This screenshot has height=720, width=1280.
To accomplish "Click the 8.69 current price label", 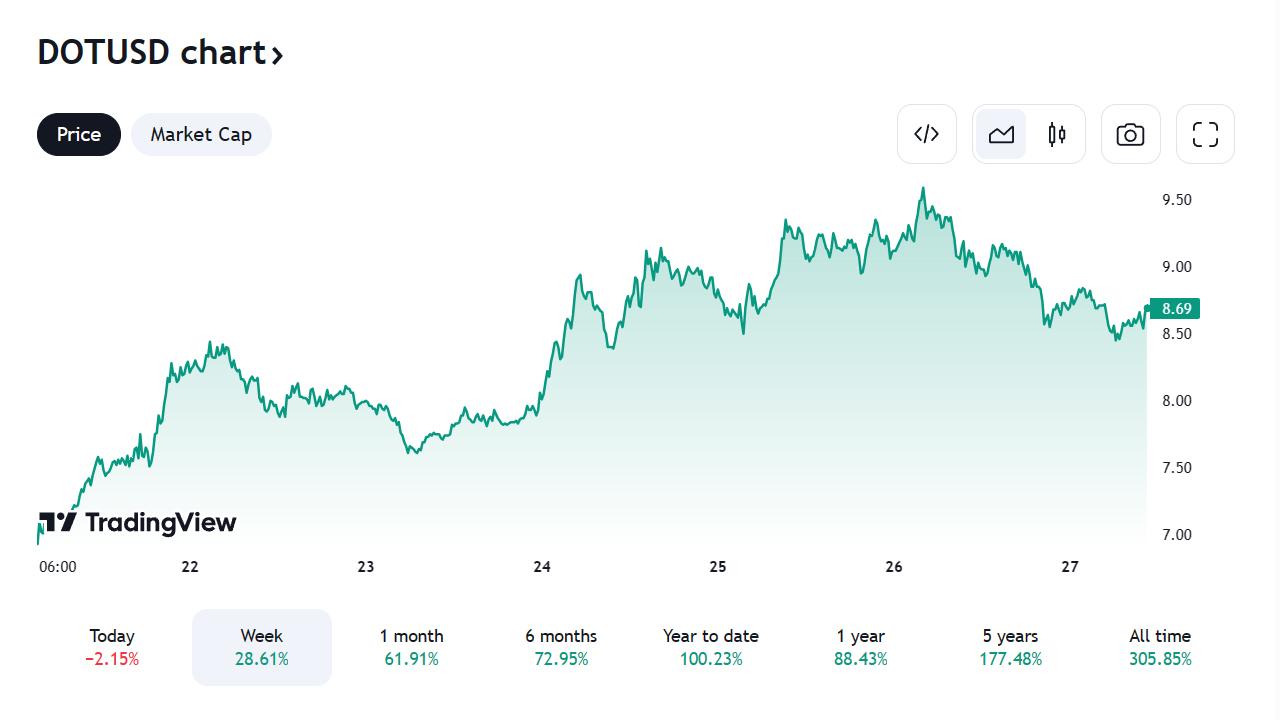I will click(x=1175, y=309).
